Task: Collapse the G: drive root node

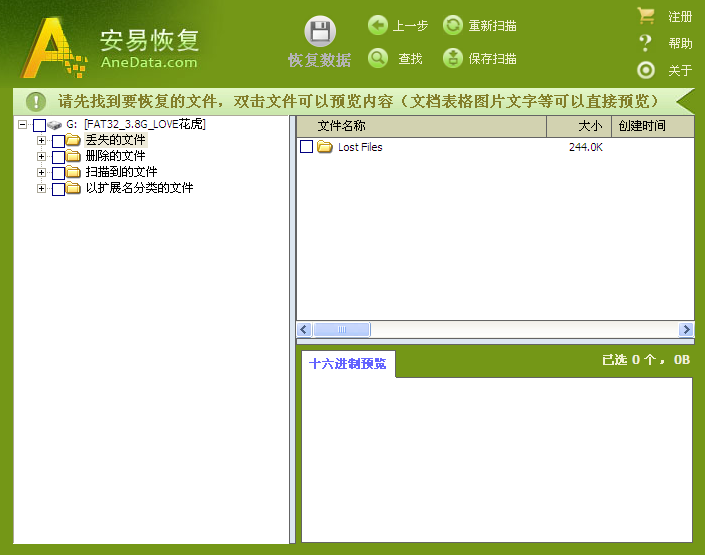Action: point(22,125)
